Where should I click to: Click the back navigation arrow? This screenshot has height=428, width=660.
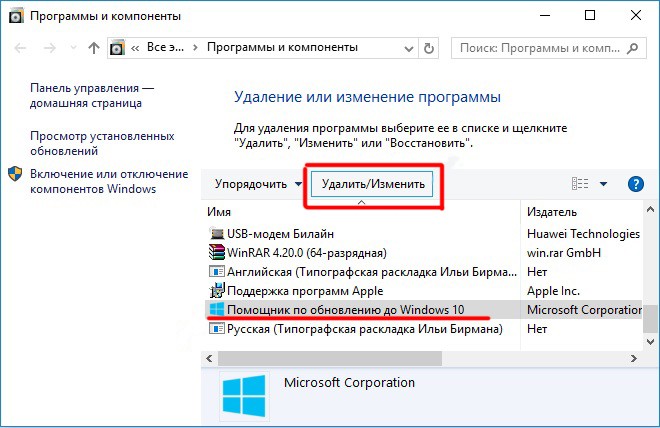click(x=20, y=48)
